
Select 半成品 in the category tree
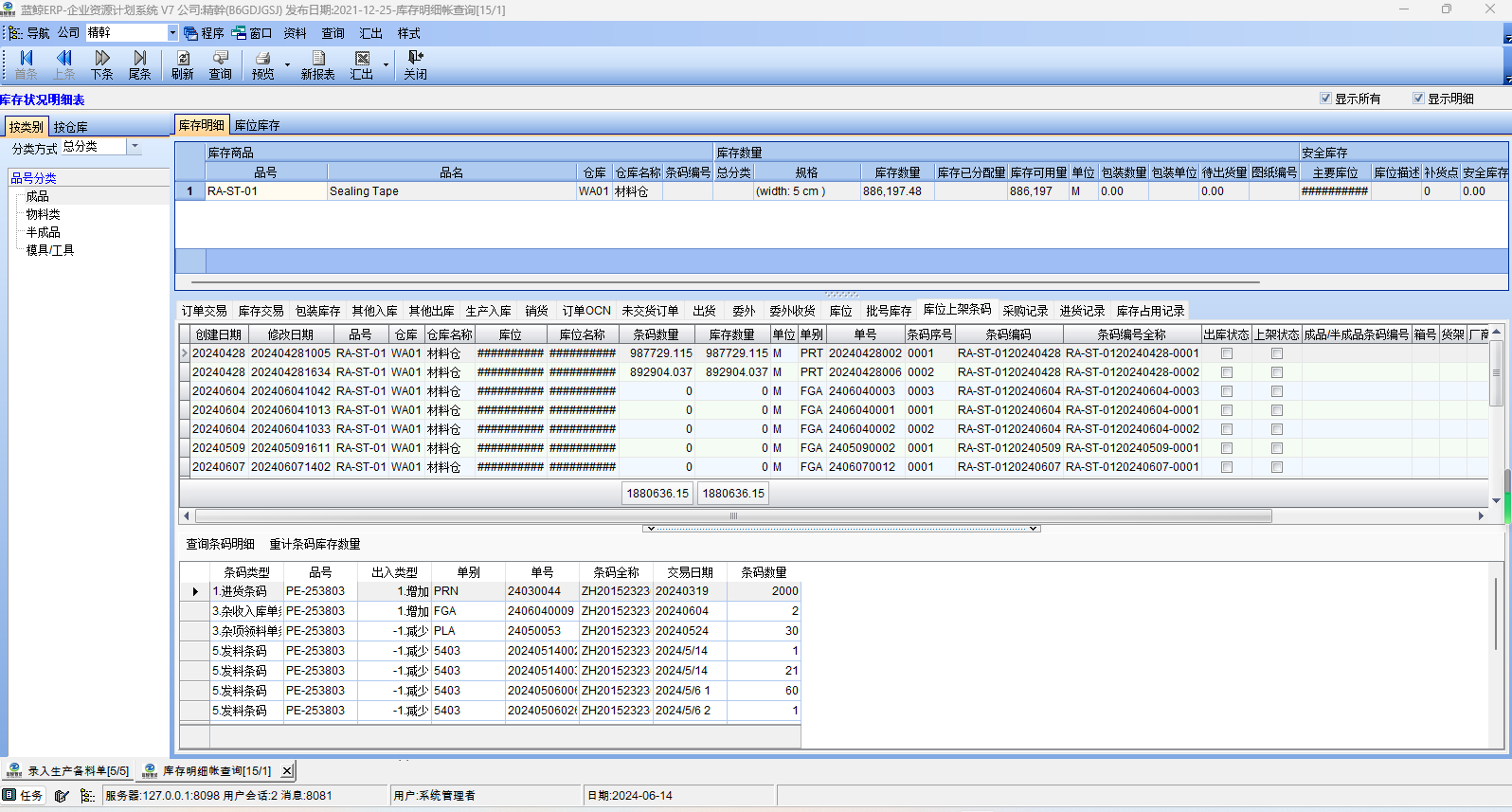pyautogui.click(x=43, y=232)
